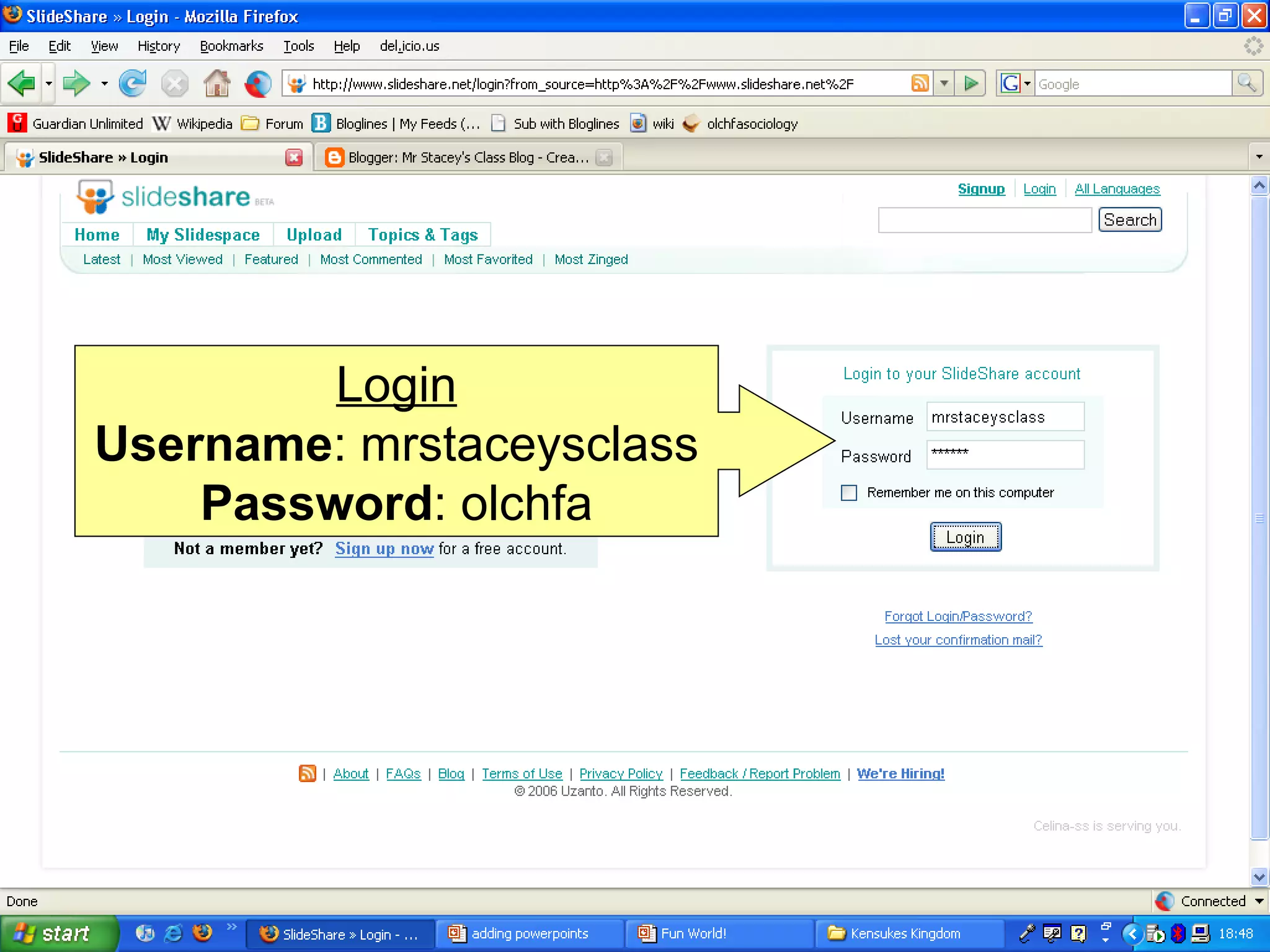
Task: Close the SlideShare Login tab
Action: 294,157
